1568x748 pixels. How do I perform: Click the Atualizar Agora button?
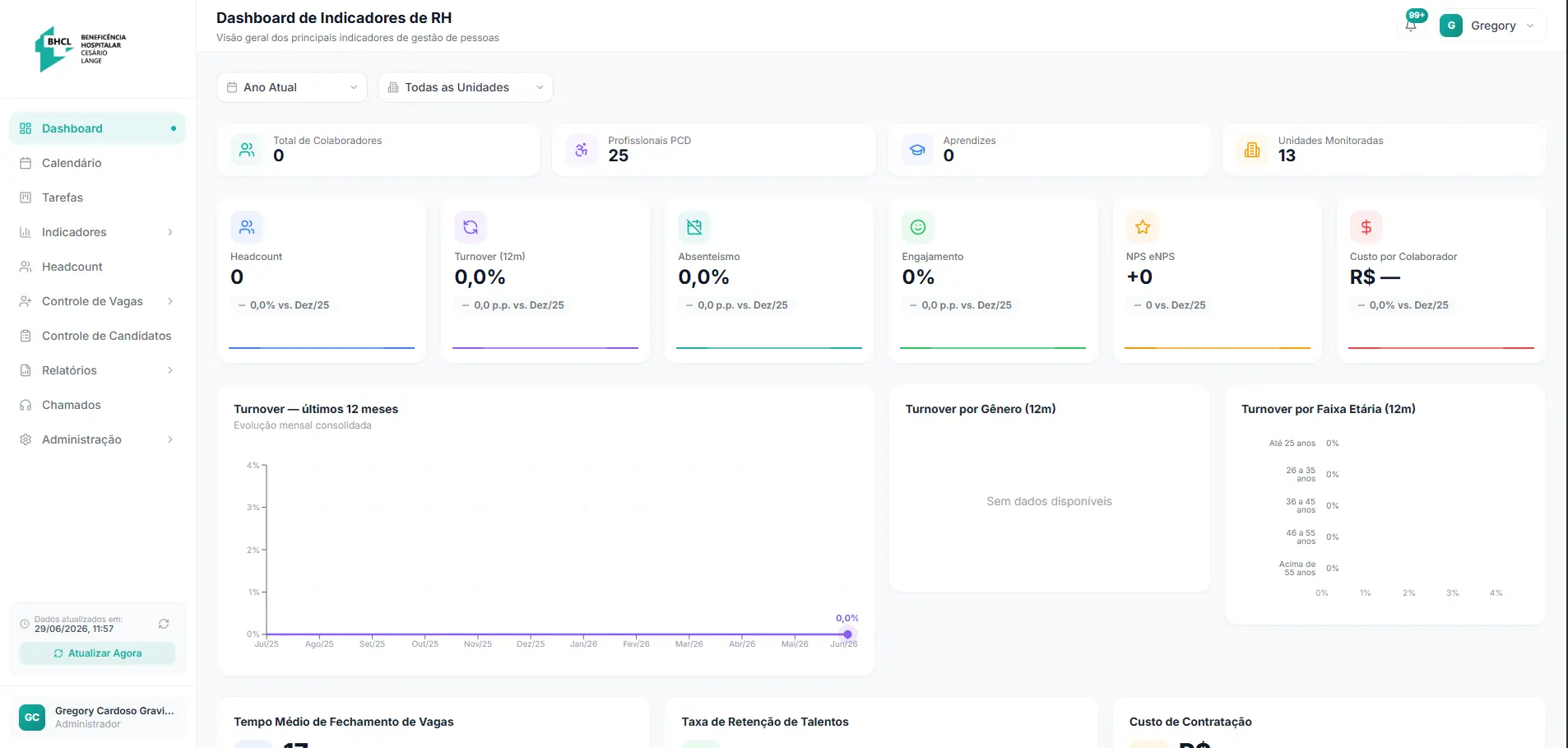point(98,653)
